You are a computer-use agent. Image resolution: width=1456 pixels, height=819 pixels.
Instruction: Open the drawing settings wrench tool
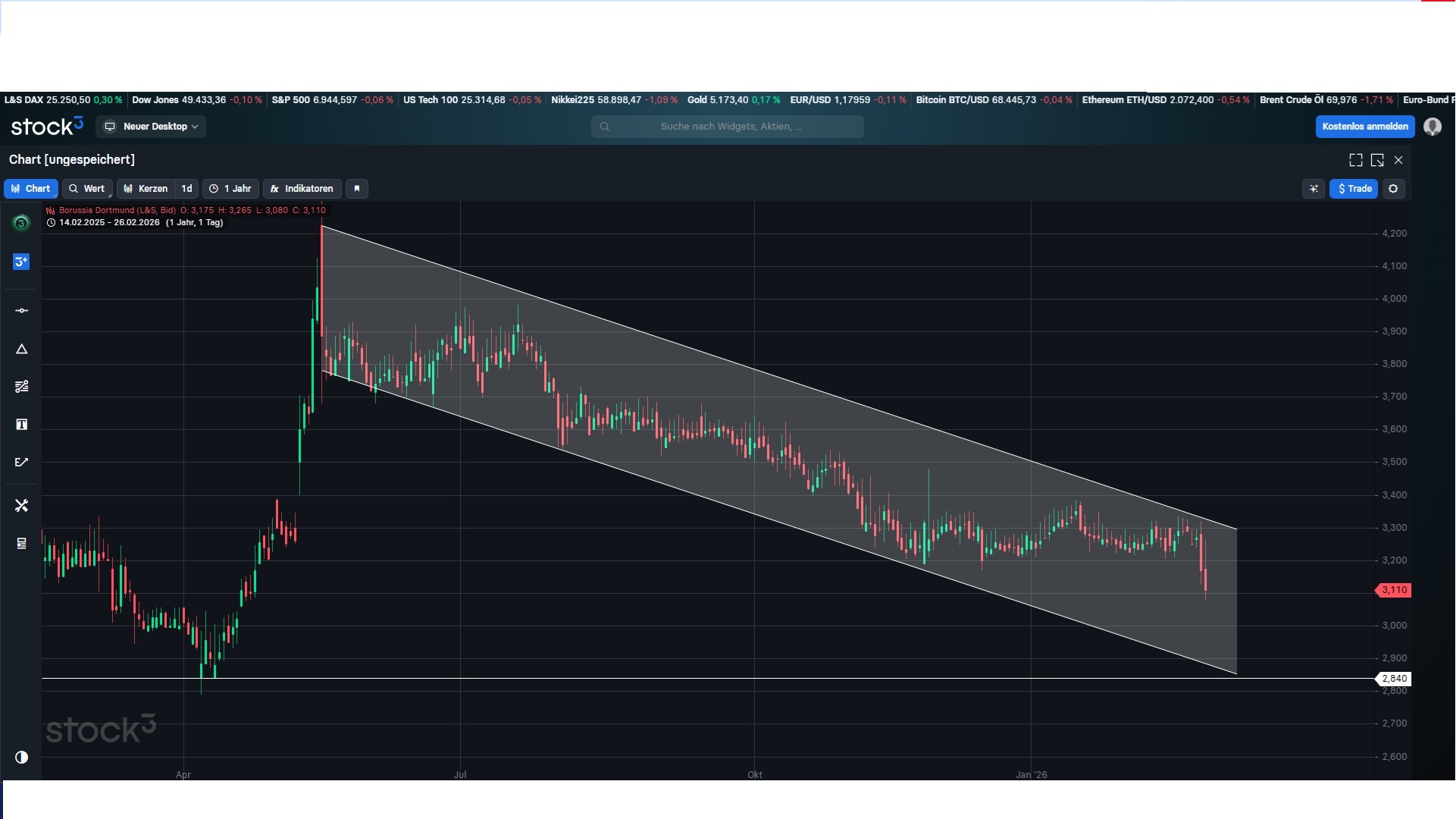(x=21, y=505)
